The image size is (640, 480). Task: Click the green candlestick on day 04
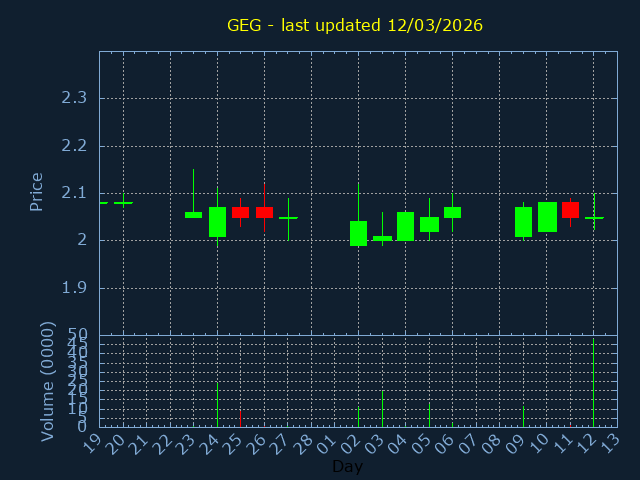pyautogui.click(x=405, y=226)
